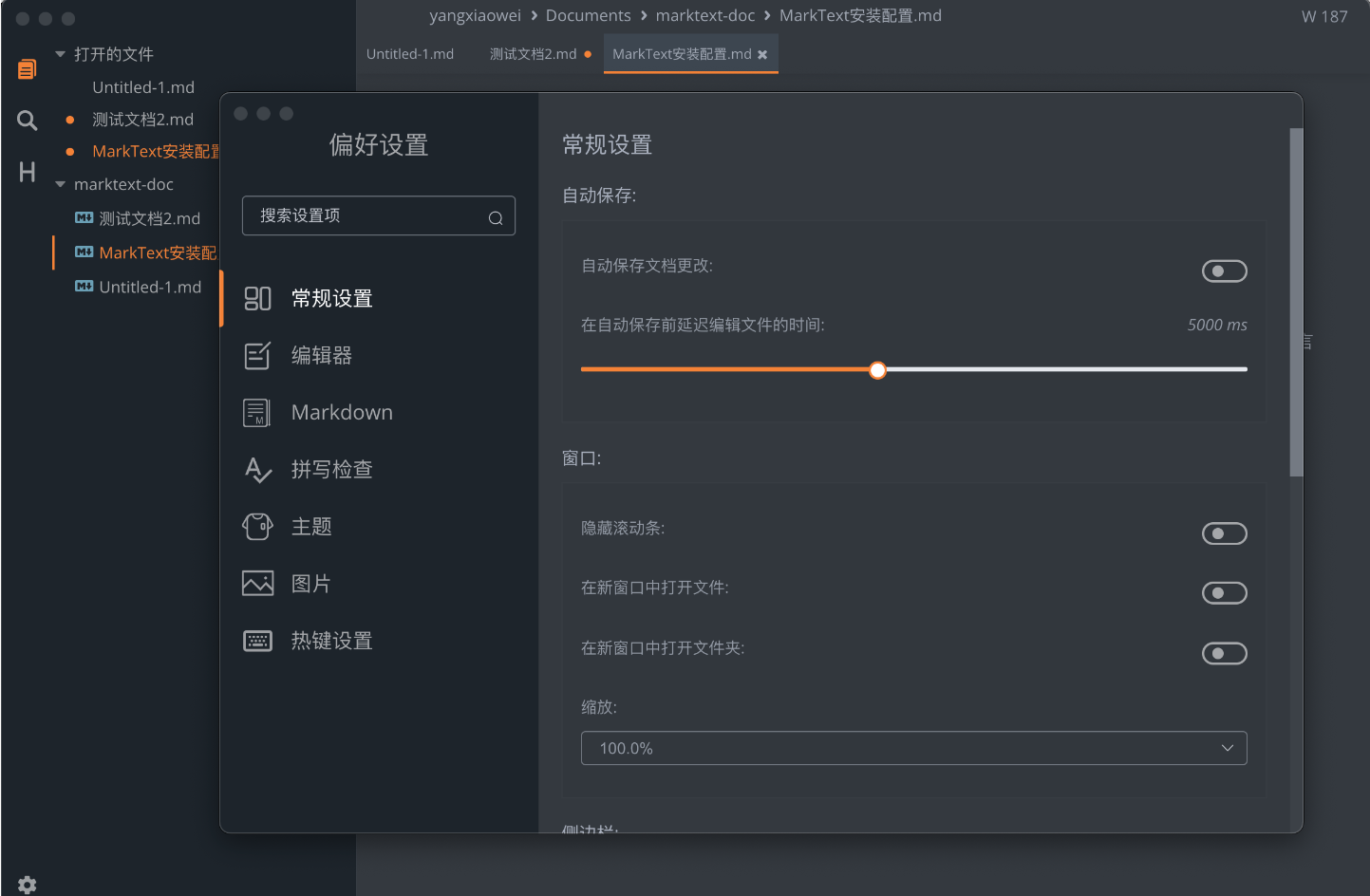Viewport: 1370px width, 896px height.
Task: Collapse the 打开的文件 section
Action: [x=60, y=54]
